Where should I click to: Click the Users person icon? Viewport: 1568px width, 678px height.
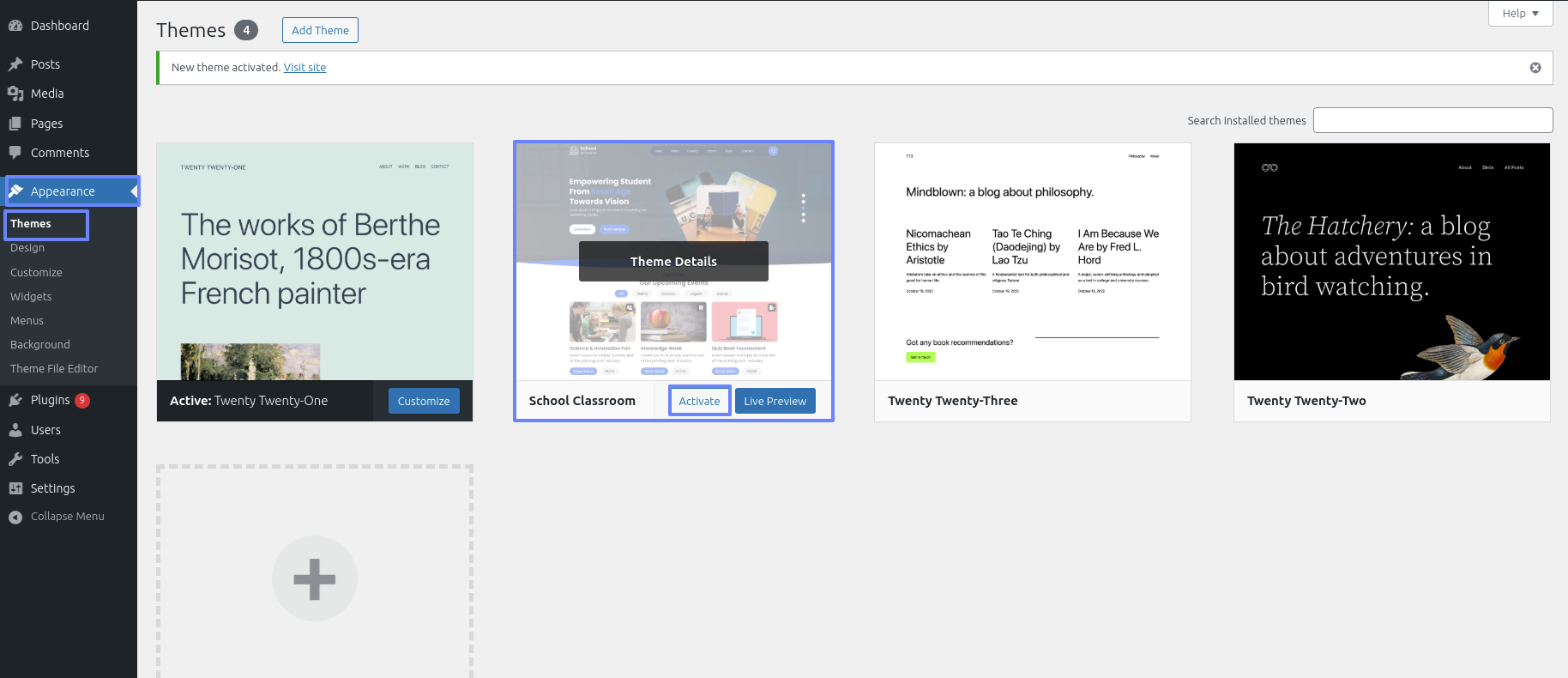point(15,430)
